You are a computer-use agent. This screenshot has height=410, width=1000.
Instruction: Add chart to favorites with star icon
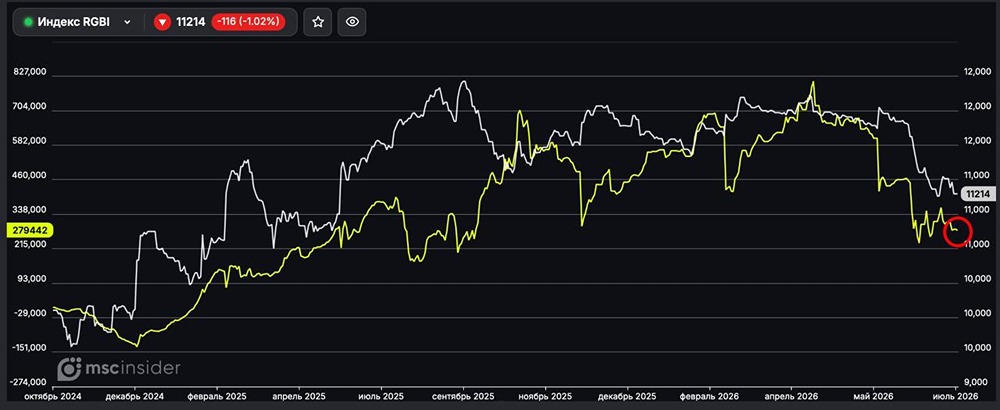click(x=318, y=22)
